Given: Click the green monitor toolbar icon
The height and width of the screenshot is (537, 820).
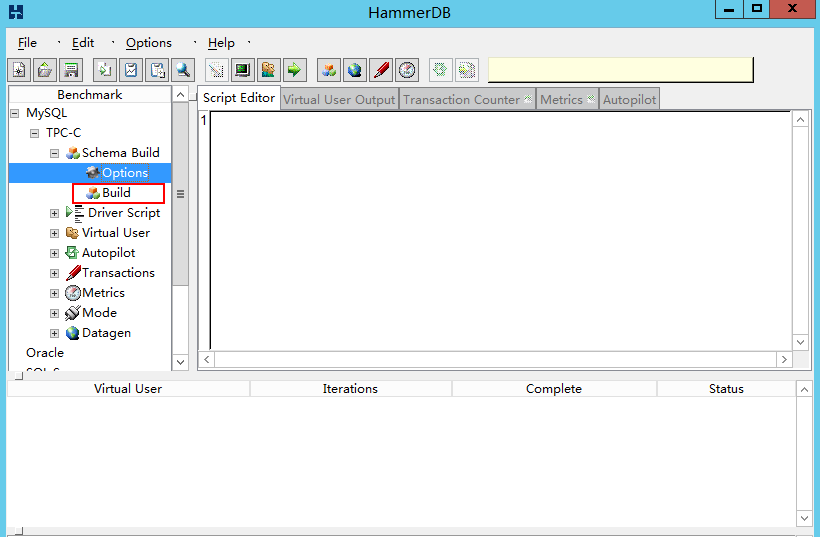Looking at the screenshot, I should tap(242, 70).
